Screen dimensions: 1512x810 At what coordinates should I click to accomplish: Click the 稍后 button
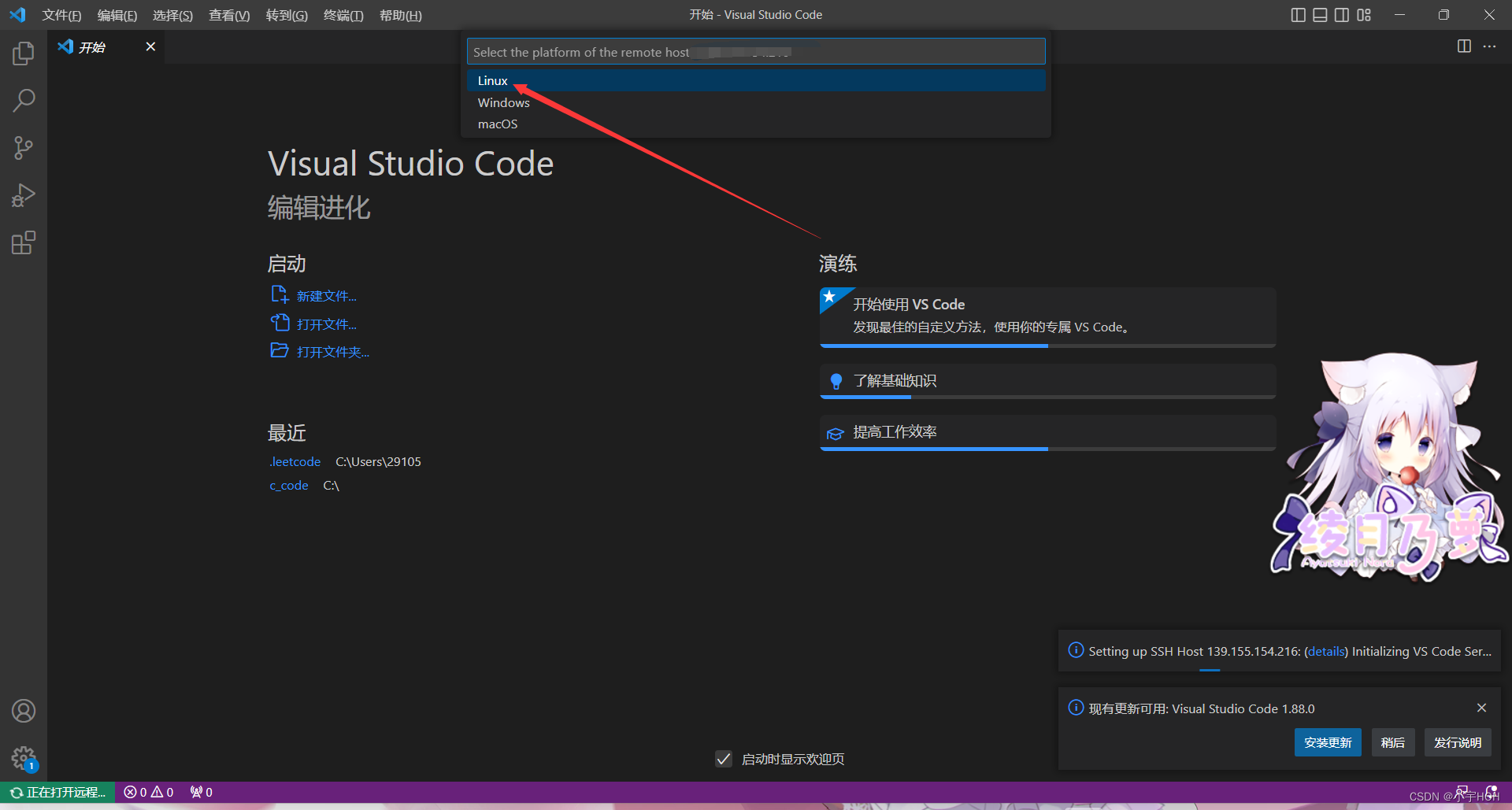click(1392, 742)
